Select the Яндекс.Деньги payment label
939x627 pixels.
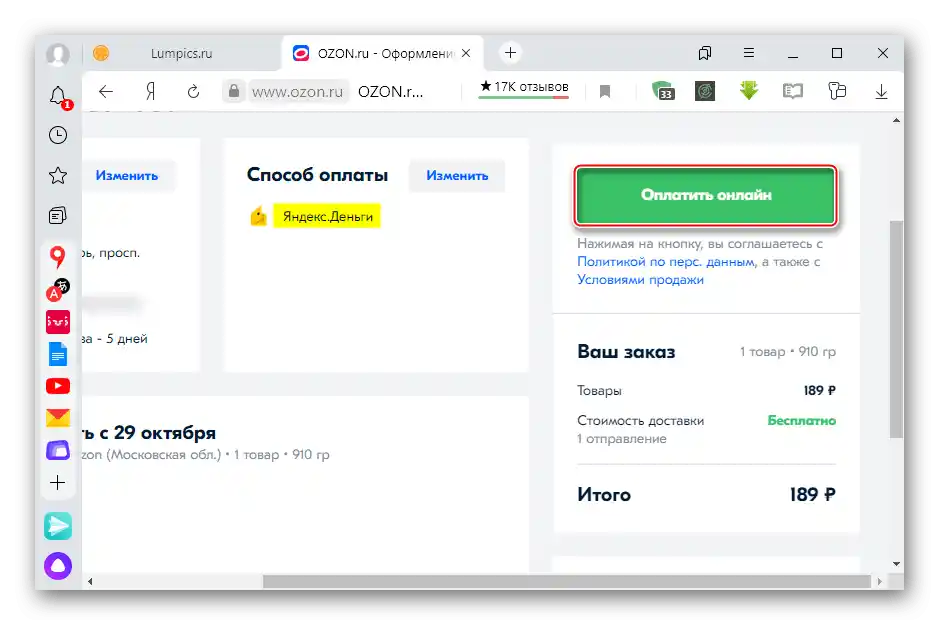click(x=328, y=216)
